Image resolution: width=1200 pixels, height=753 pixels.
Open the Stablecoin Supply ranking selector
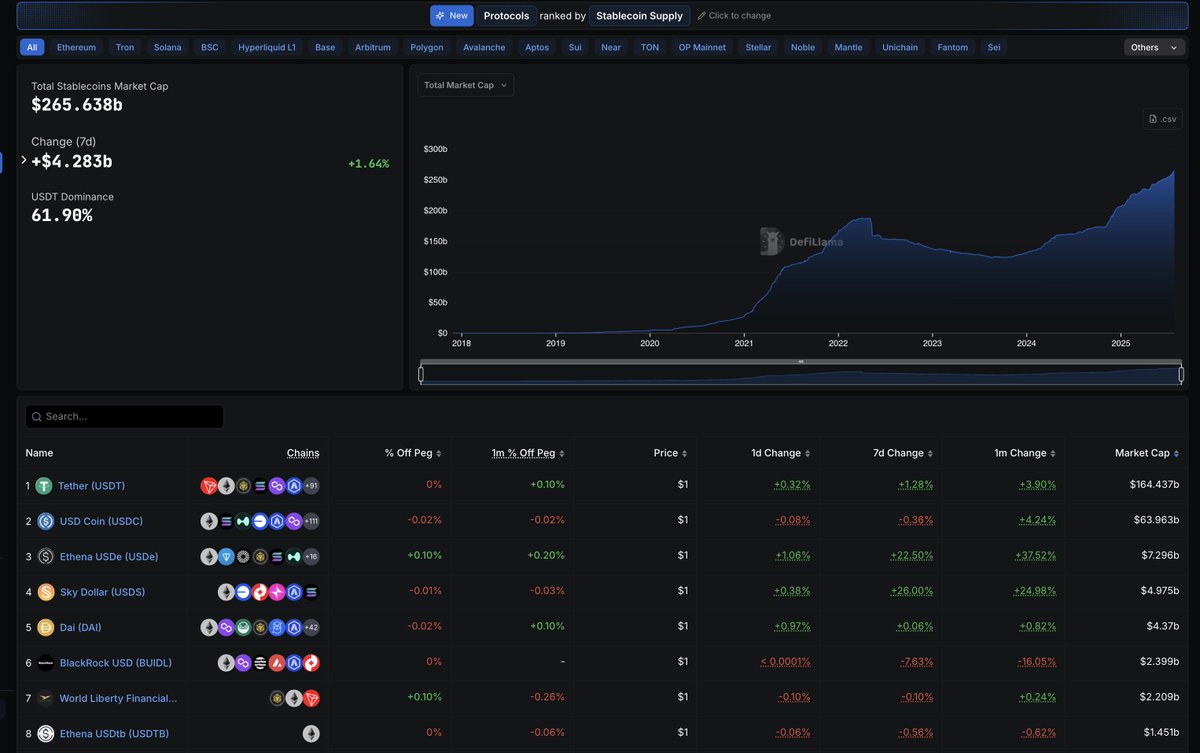pyautogui.click(x=639, y=16)
